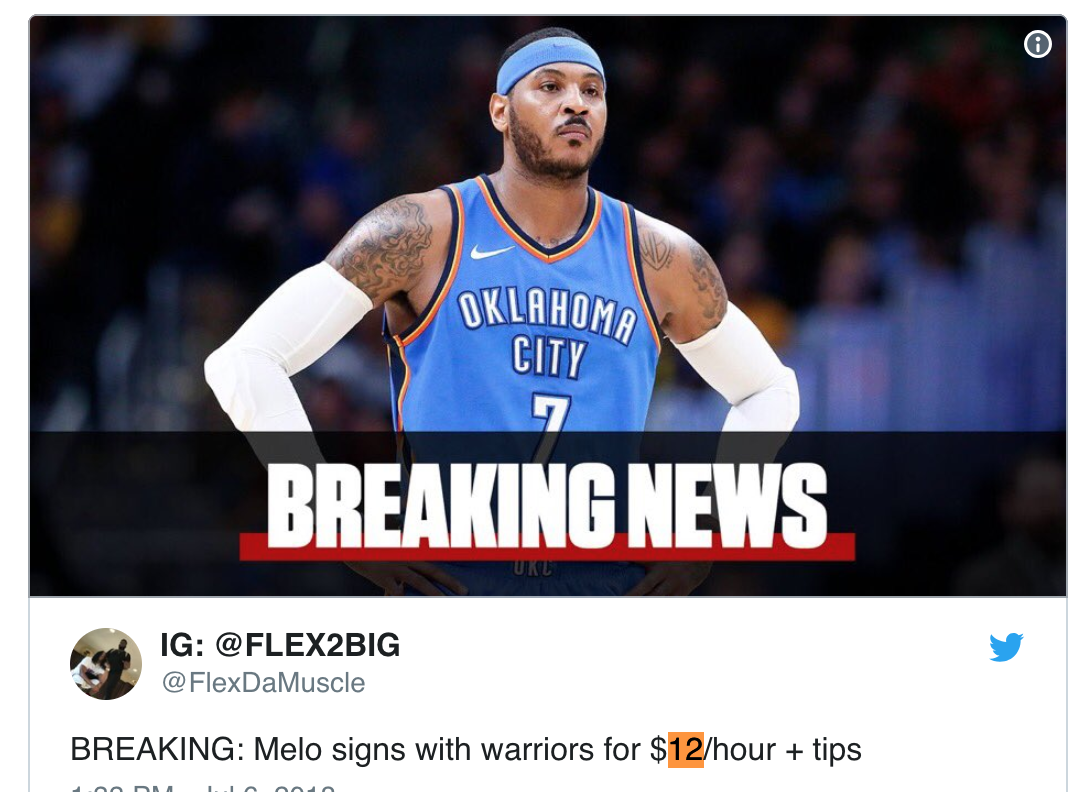Open the Twitter bird logo link
The width and height of the screenshot is (1076, 792).
(x=1006, y=647)
